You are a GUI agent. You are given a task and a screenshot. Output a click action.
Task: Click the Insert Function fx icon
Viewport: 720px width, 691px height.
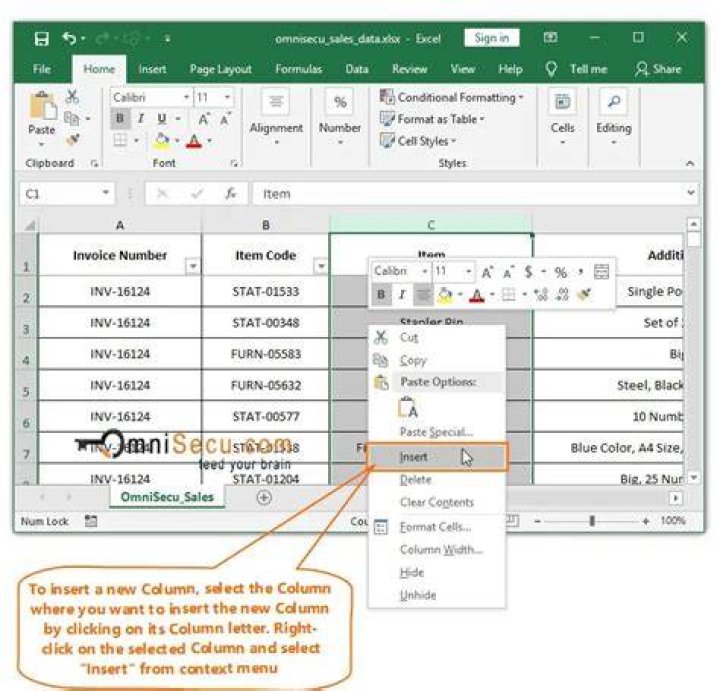[x=231, y=194]
